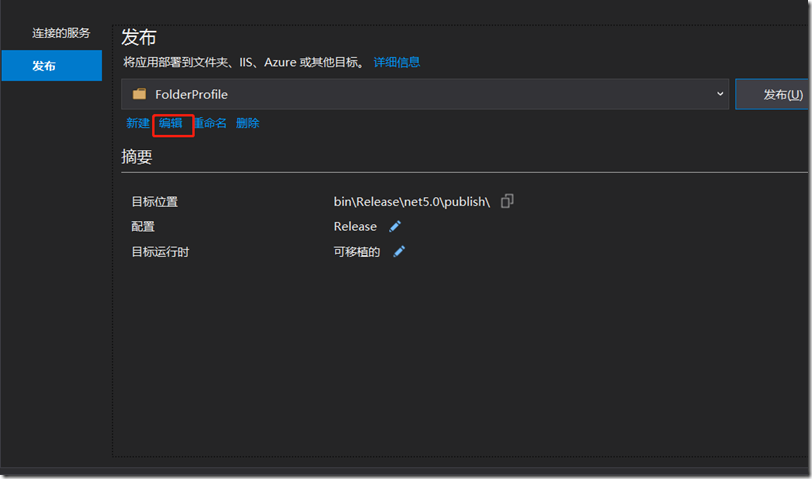Viewport: 812px width, 479px height.
Task: Click the Release configuration value
Action: pyautogui.click(x=355, y=226)
